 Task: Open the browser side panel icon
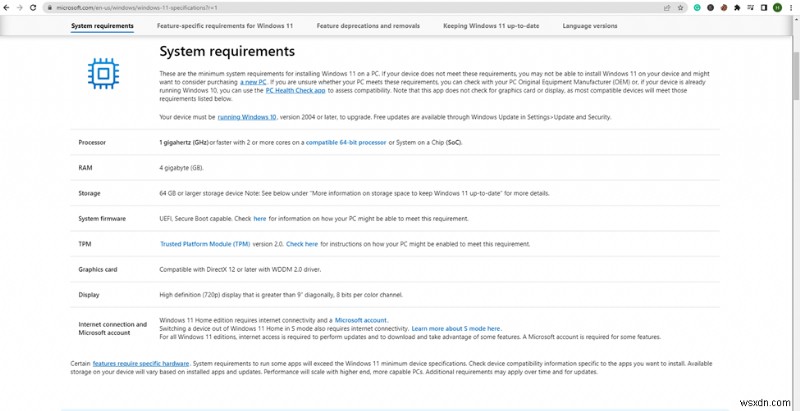(x=762, y=7)
